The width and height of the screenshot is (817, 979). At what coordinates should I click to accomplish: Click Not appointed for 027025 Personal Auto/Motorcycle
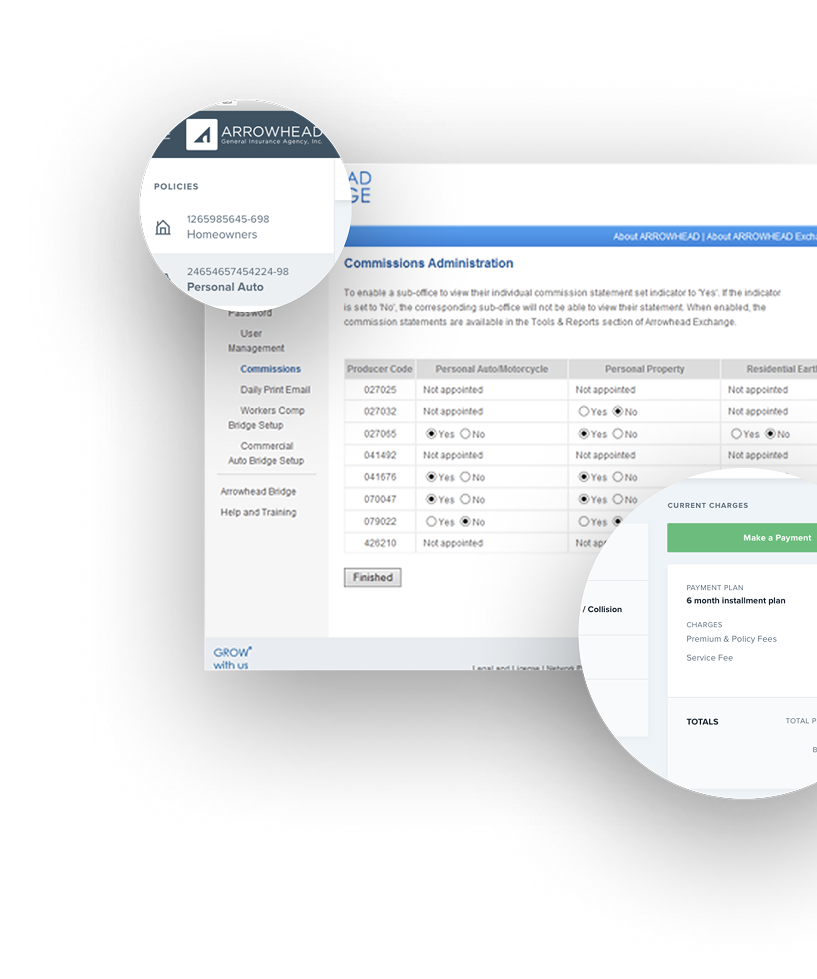click(453, 390)
